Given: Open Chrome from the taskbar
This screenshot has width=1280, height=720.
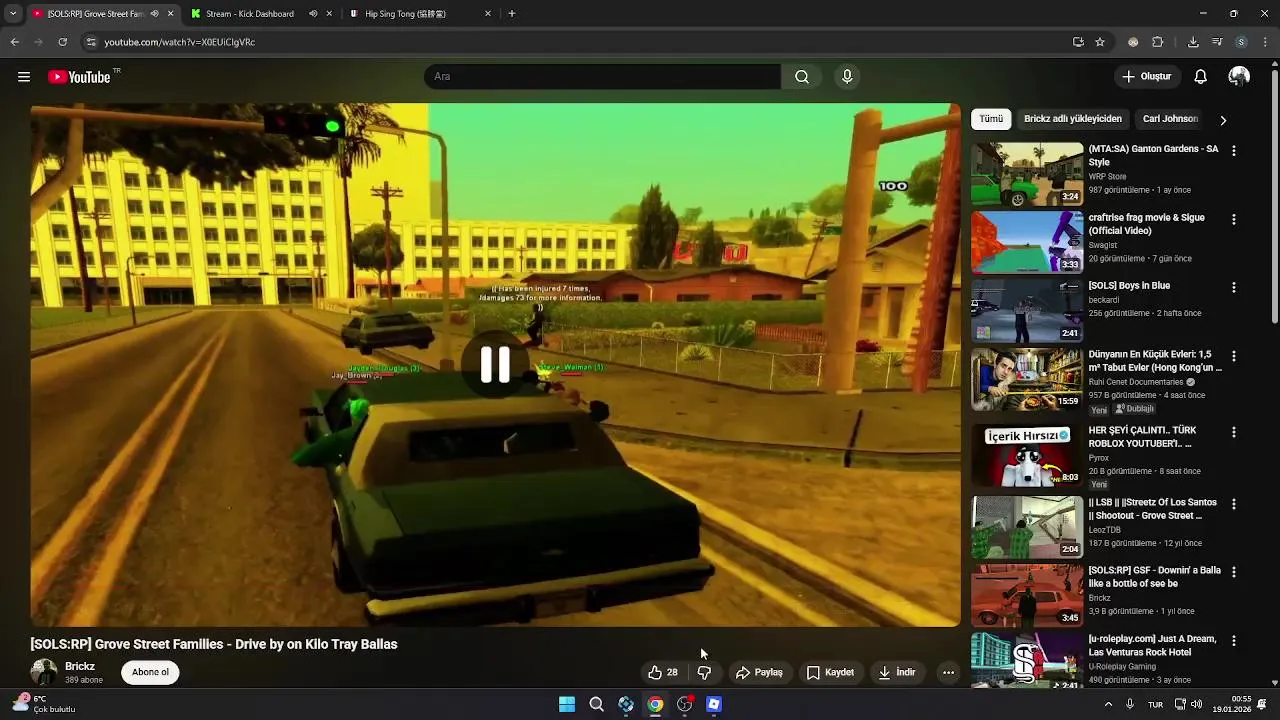Looking at the screenshot, I should click(x=655, y=704).
